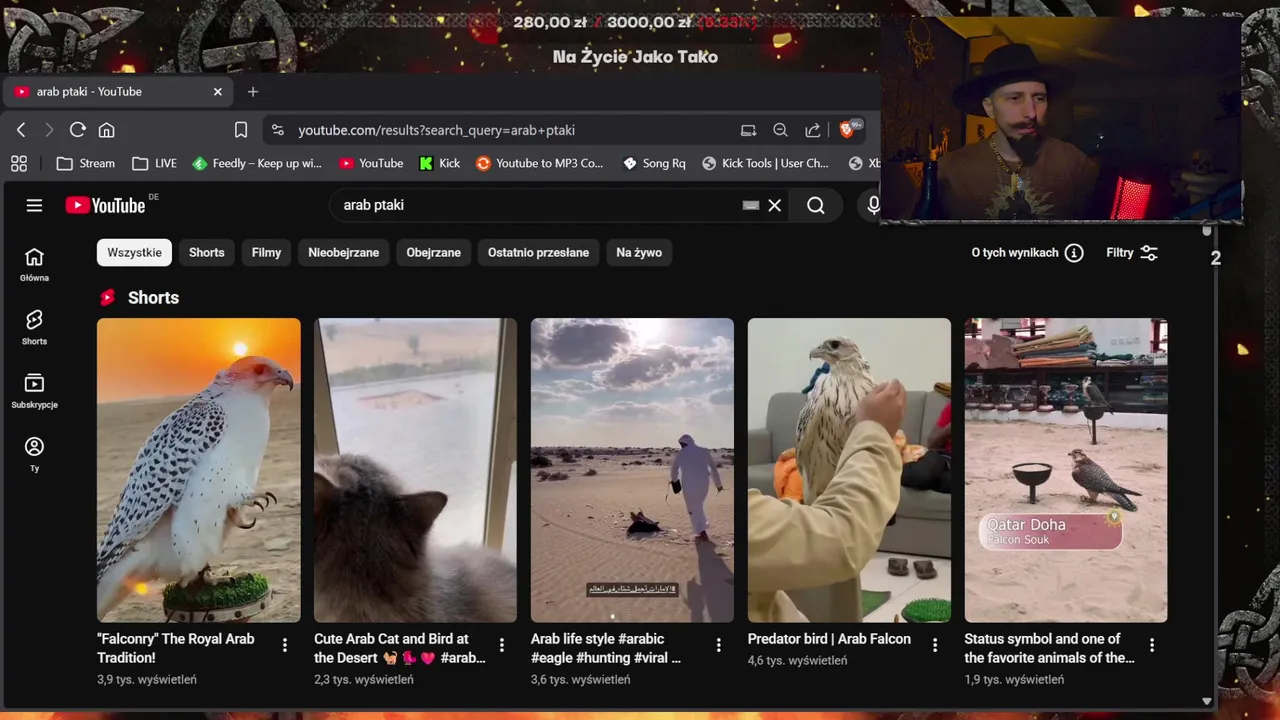Open the LIVE bookmarks folder

tap(155, 163)
